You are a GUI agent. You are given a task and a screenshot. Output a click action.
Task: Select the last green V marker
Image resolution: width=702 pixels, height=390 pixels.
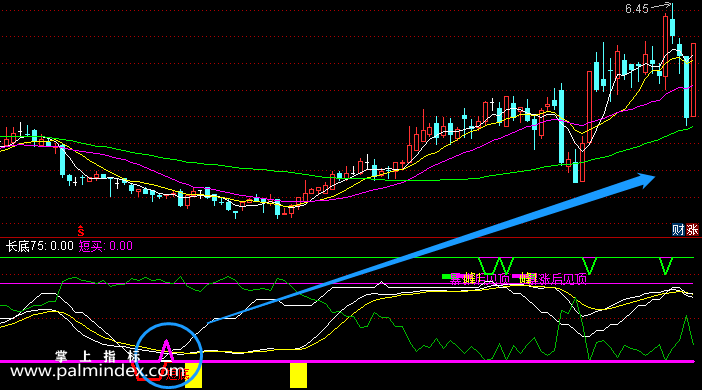pos(666,266)
